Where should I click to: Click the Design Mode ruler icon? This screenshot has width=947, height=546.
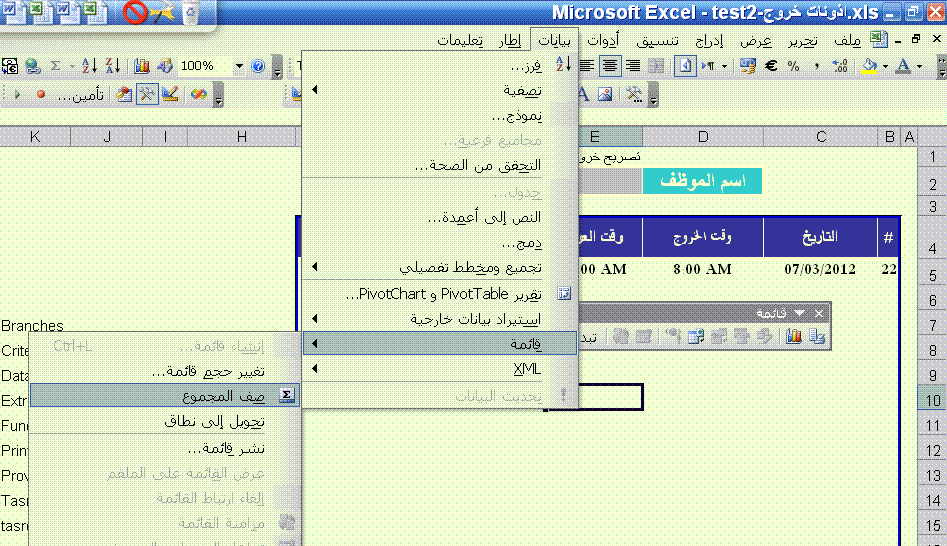(x=170, y=94)
